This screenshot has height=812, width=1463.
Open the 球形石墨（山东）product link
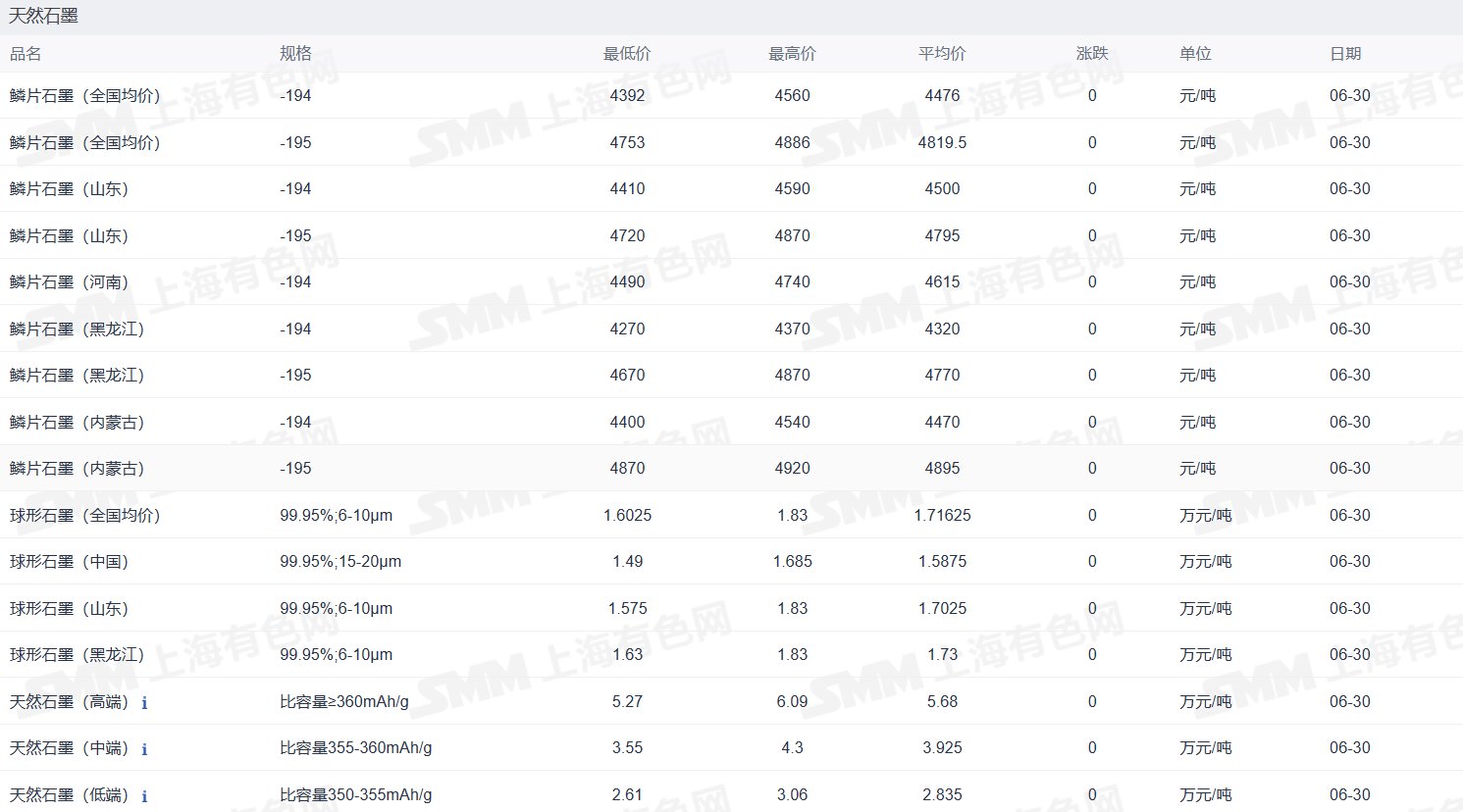[x=70, y=608]
